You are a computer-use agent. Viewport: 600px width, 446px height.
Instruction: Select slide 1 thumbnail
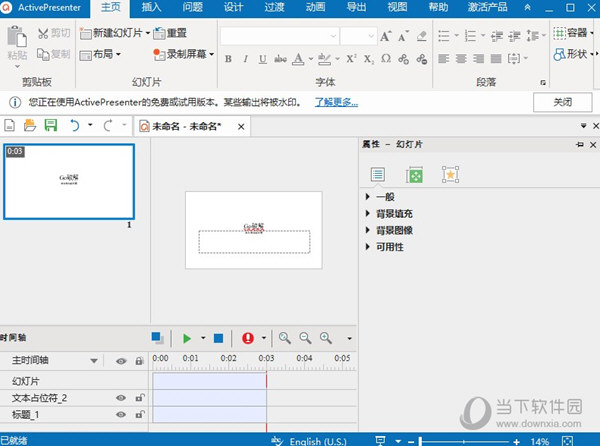click(69, 181)
